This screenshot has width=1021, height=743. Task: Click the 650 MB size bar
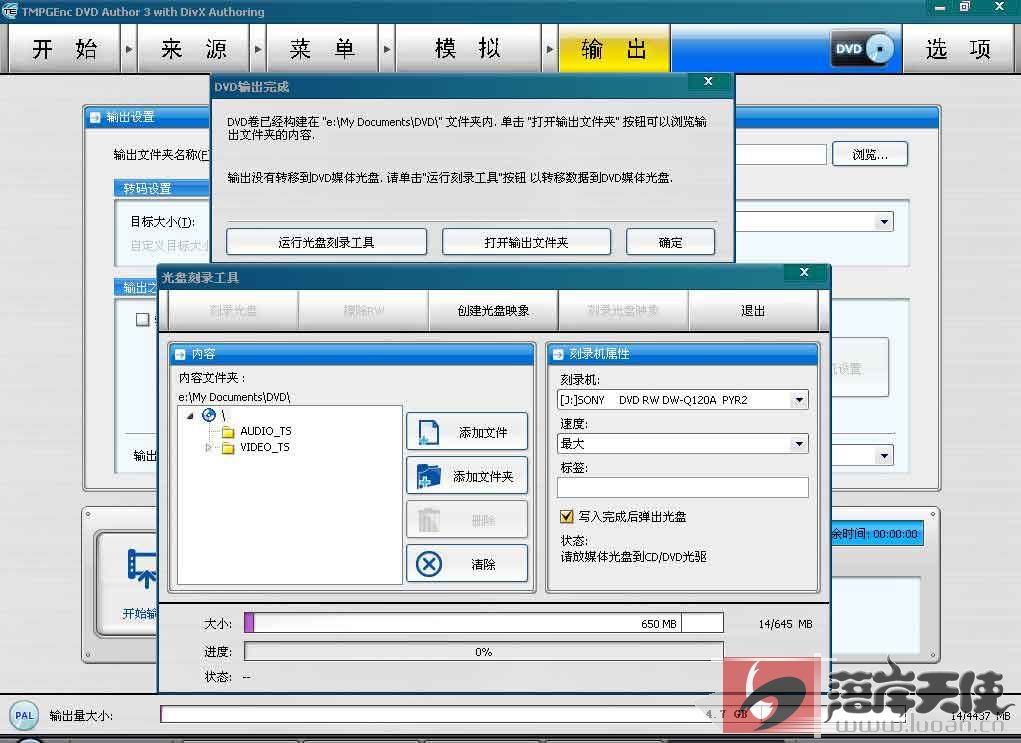pos(483,623)
